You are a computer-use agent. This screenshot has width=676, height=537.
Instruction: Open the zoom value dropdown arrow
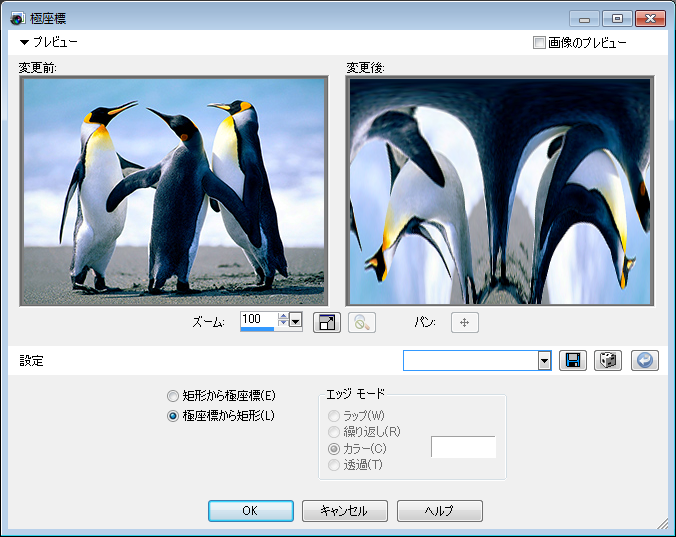pyautogui.click(x=296, y=322)
